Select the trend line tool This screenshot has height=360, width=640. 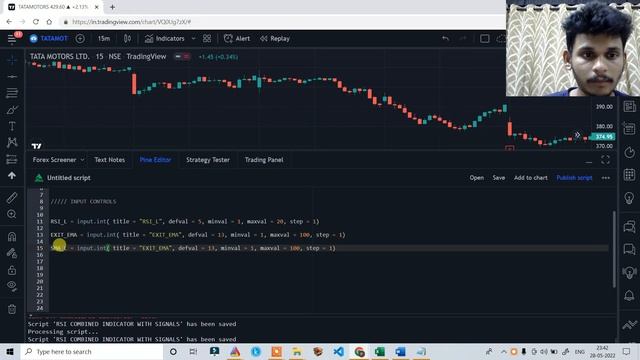[x=12, y=76]
